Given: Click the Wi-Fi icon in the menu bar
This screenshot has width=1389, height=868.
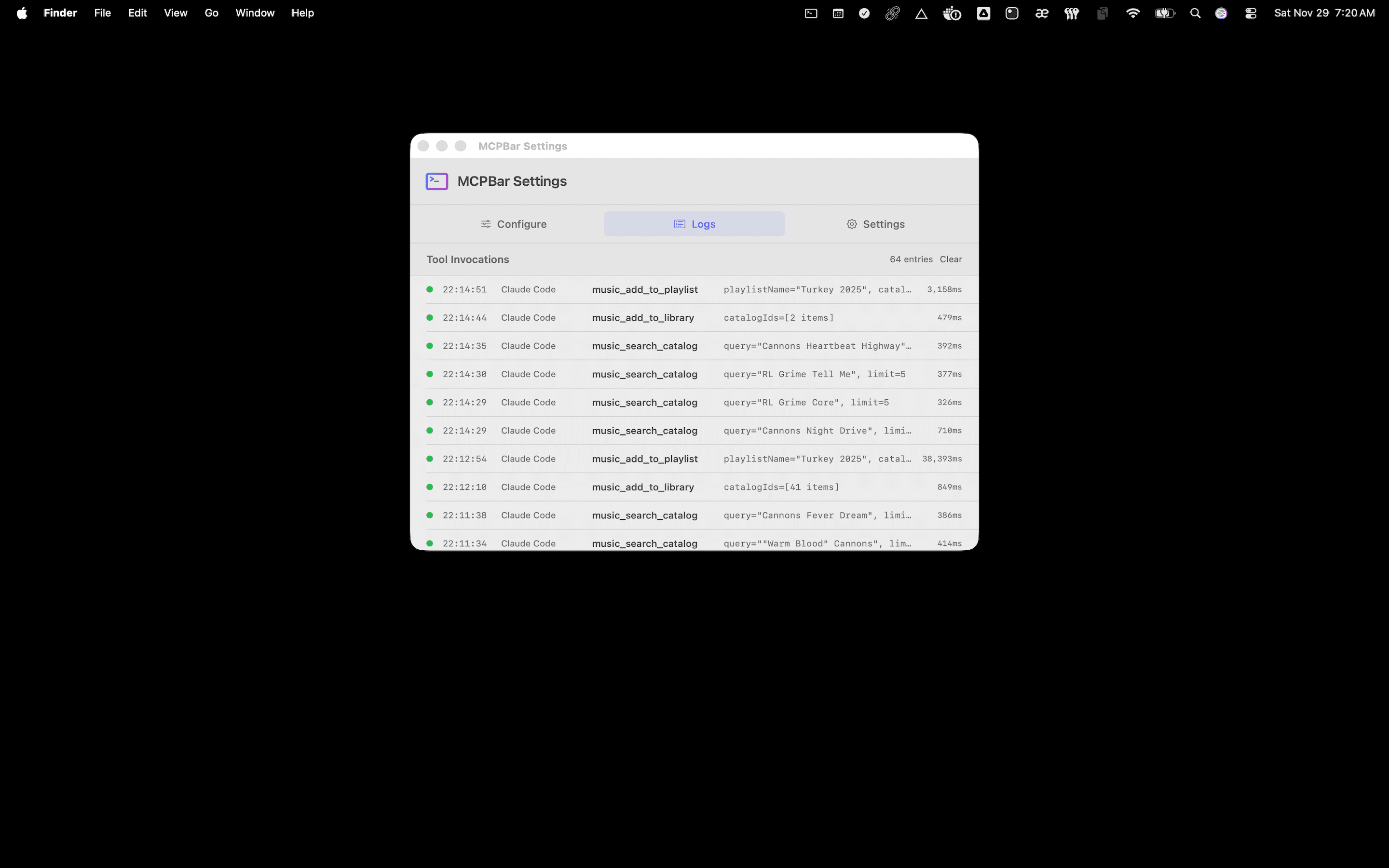Looking at the screenshot, I should click(x=1132, y=13).
